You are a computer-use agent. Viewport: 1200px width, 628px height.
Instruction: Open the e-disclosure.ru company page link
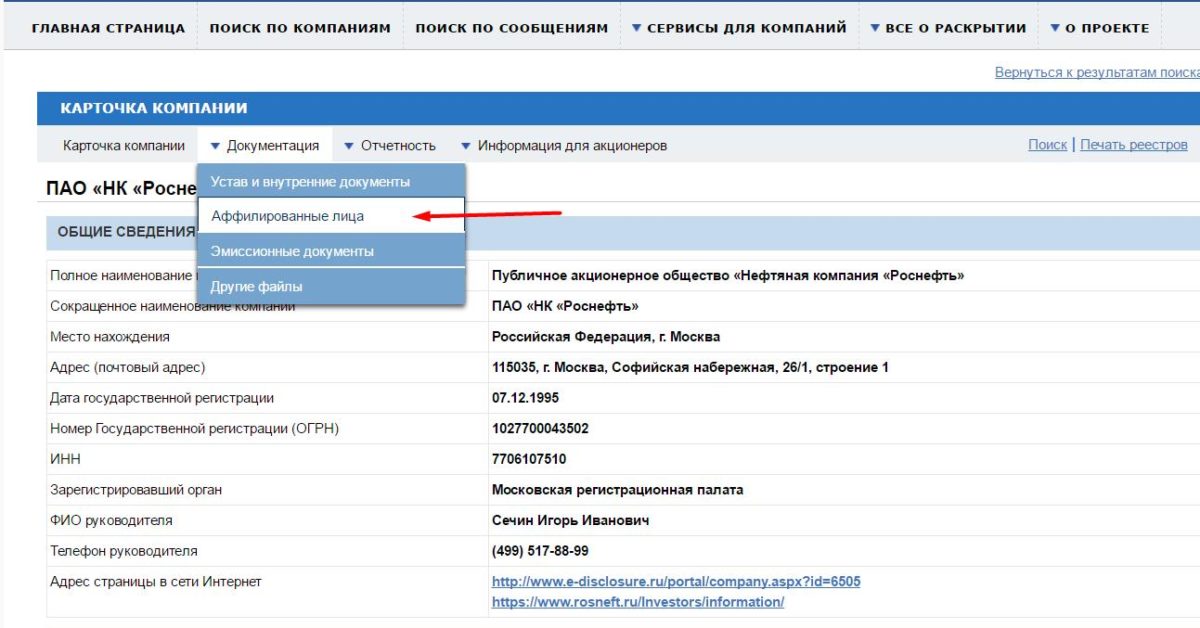(676, 582)
